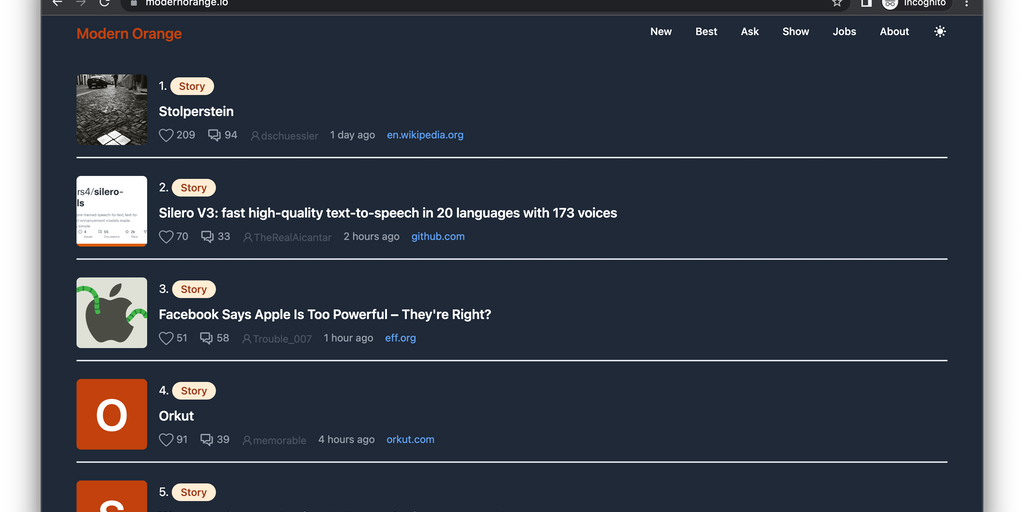Toggle the light/dark theme sun icon

[939, 32]
